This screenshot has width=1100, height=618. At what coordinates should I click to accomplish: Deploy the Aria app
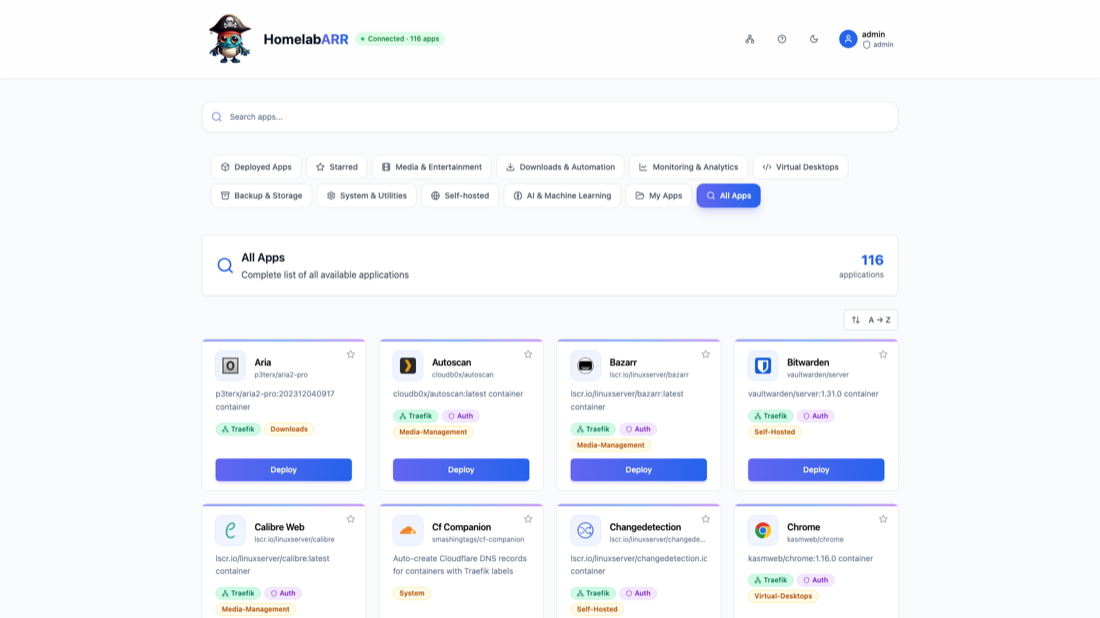click(x=283, y=470)
